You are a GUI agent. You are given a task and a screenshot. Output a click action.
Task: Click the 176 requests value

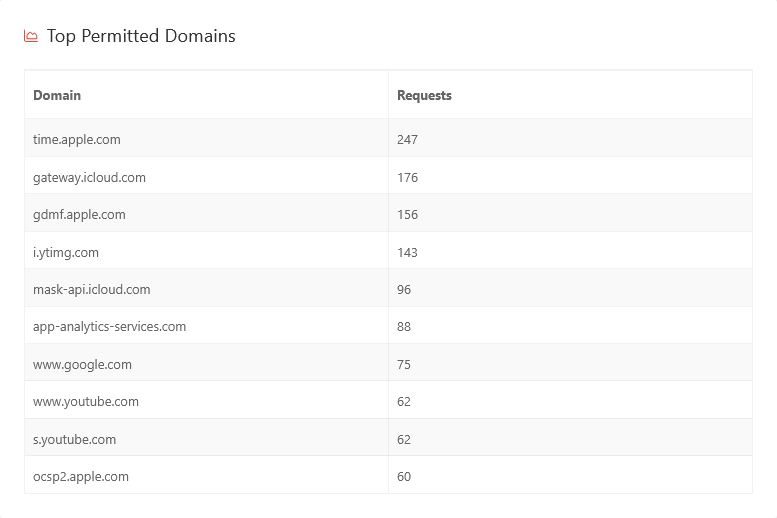(407, 177)
